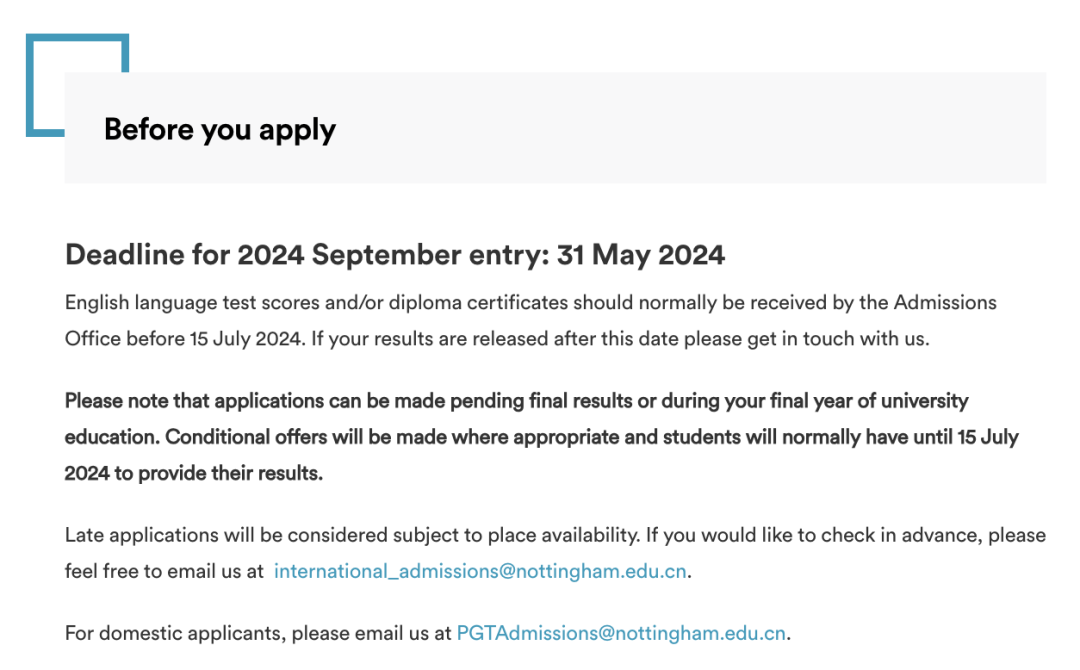The width and height of the screenshot is (1080, 670).
Task: Click bold "2024 to provide their results" line
Action: [194, 474]
